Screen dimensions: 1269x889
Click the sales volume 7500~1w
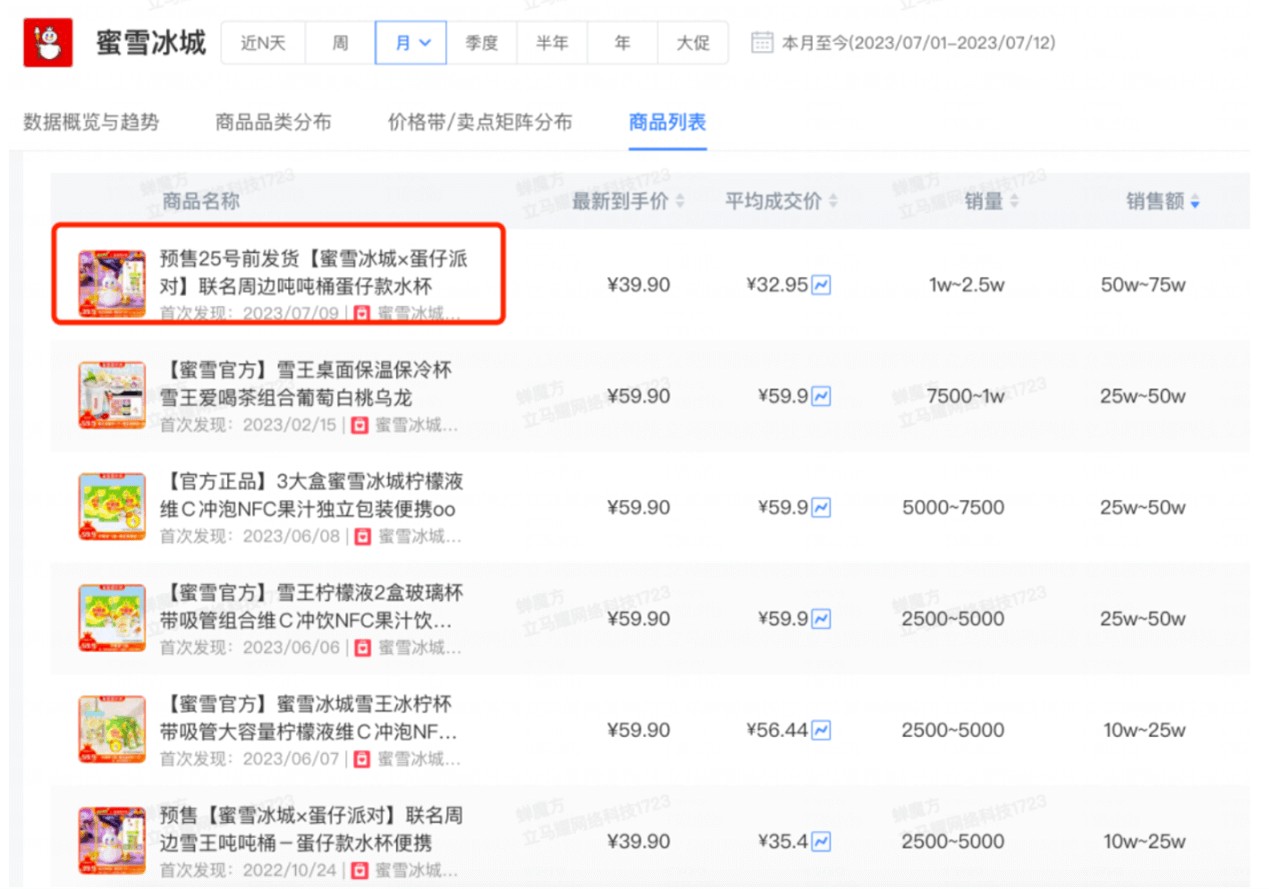click(x=966, y=397)
